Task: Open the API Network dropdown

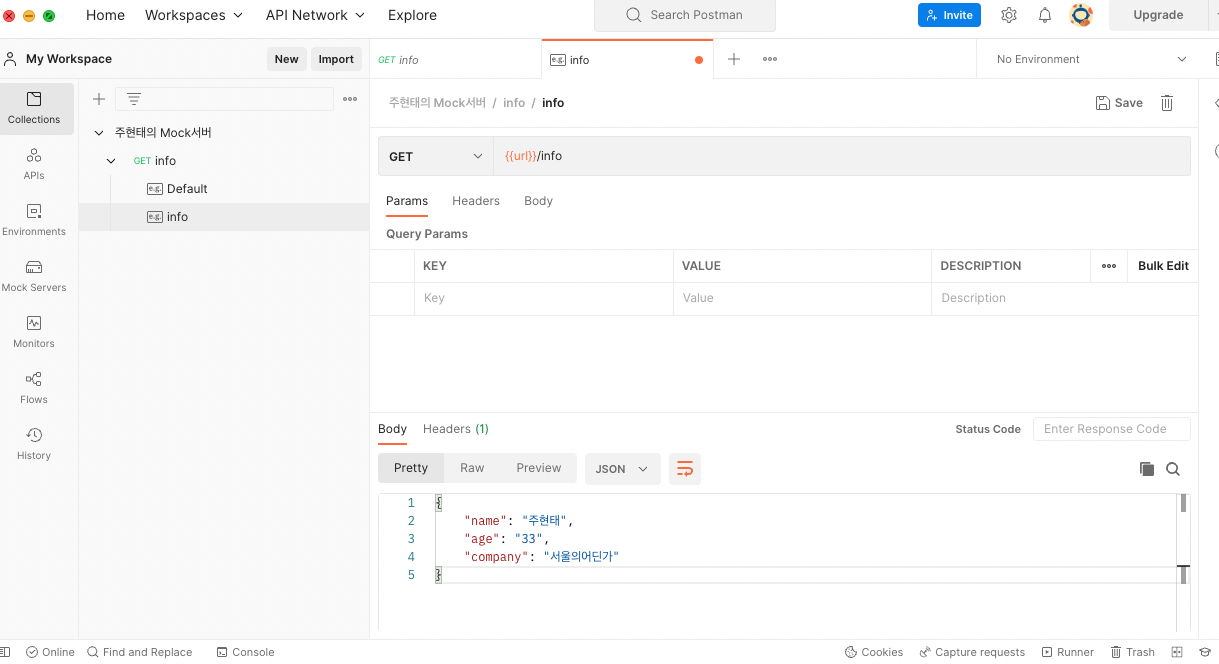Action: 315,15
